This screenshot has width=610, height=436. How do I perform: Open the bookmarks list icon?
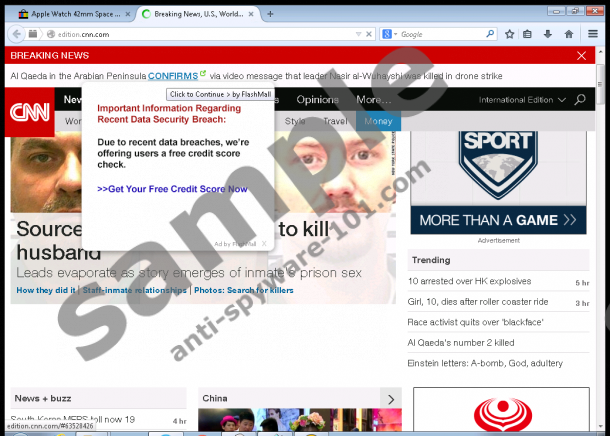point(529,34)
